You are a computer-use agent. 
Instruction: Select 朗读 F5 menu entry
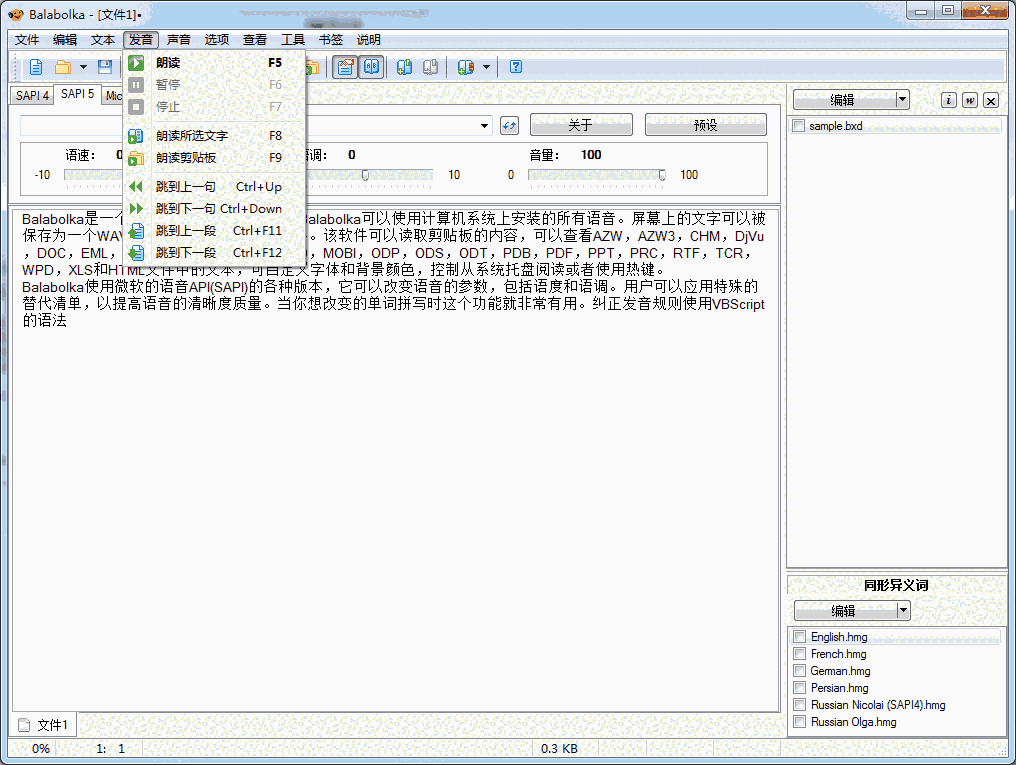[214, 63]
